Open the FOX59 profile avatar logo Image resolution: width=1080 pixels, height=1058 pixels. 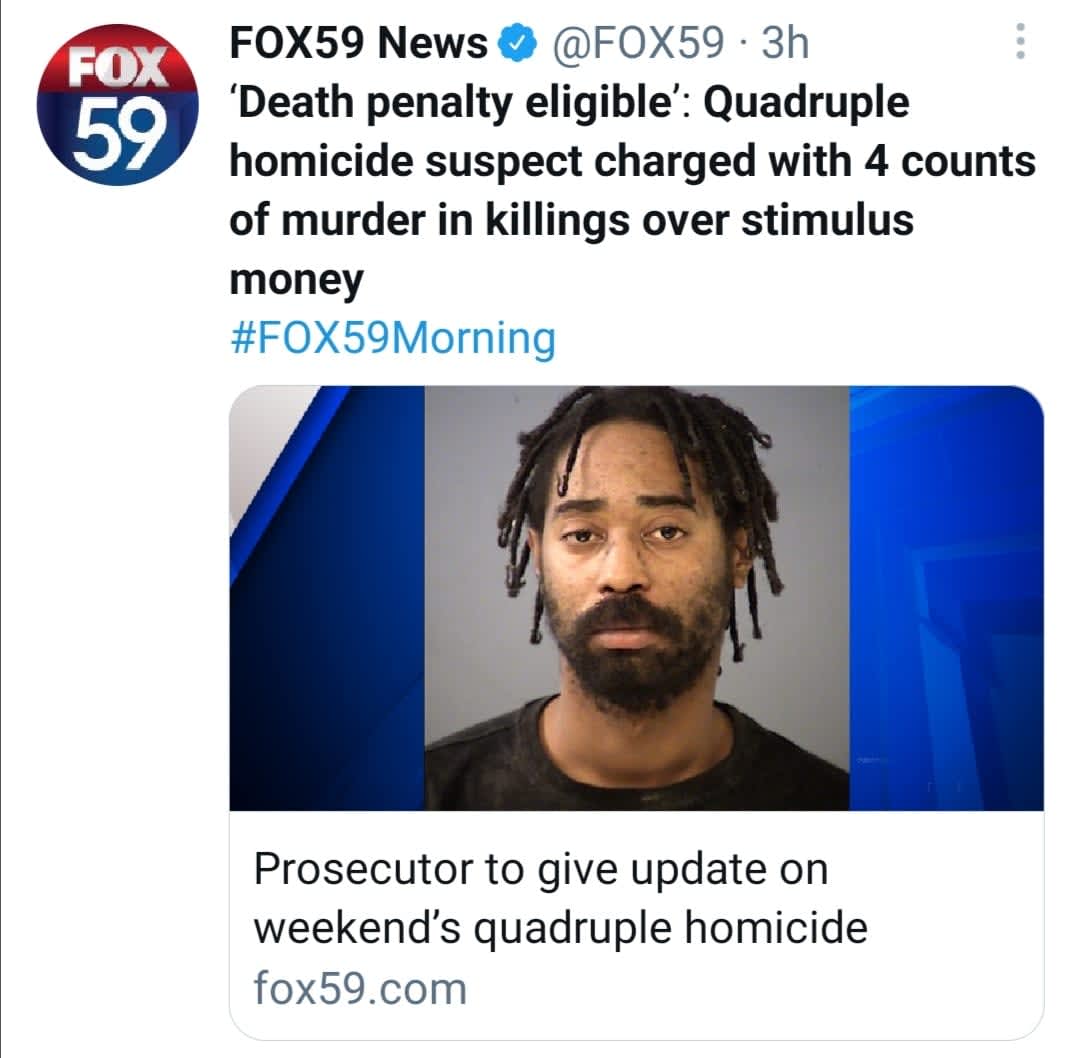click(x=117, y=105)
